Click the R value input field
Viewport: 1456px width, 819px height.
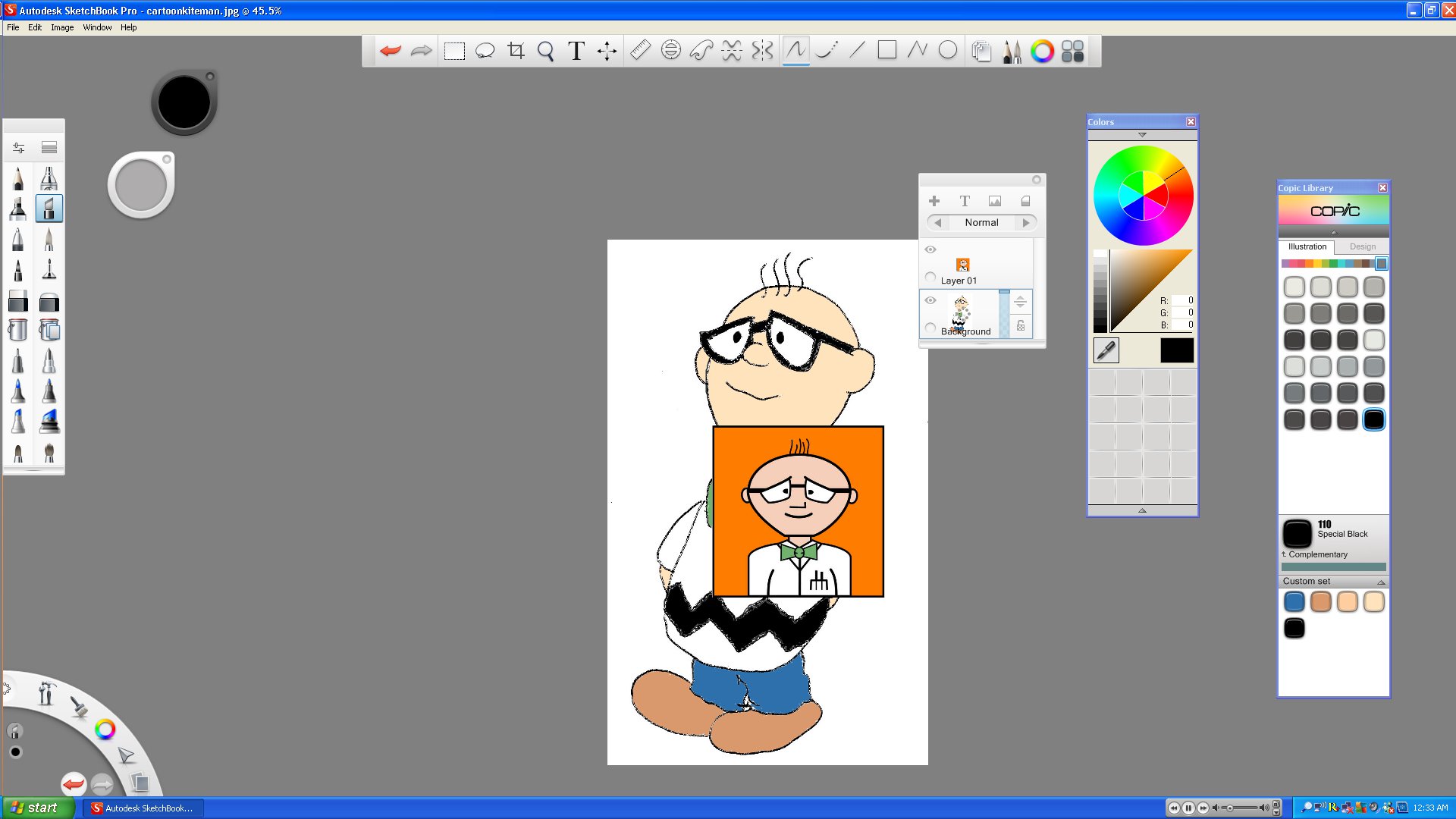pyautogui.click(x=1183, y=300)
